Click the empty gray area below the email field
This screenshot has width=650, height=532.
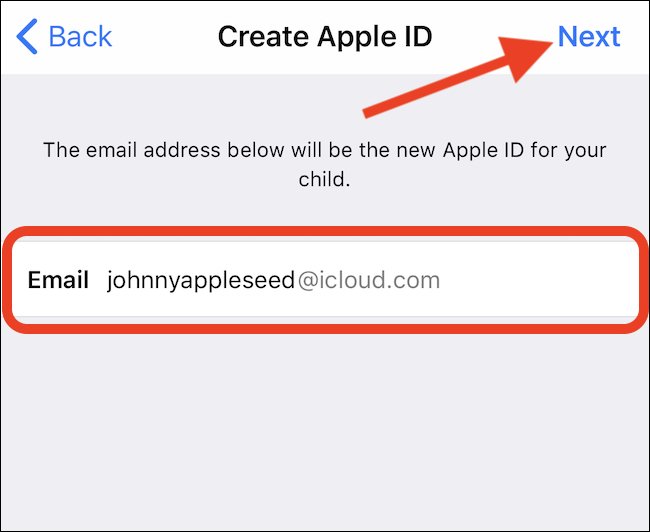[x=325, y=431]
